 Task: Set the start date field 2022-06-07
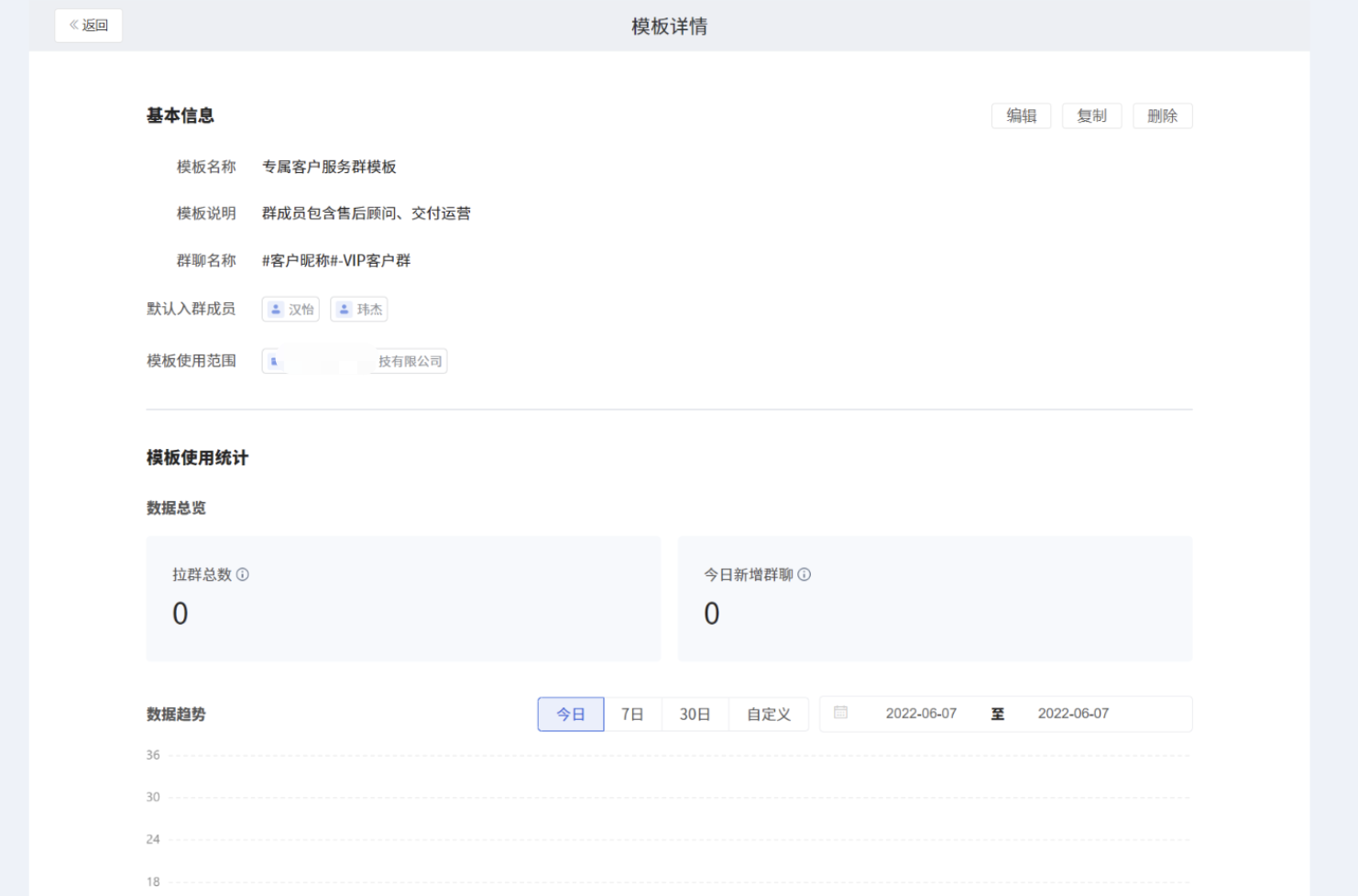click(x=921, y=714)
